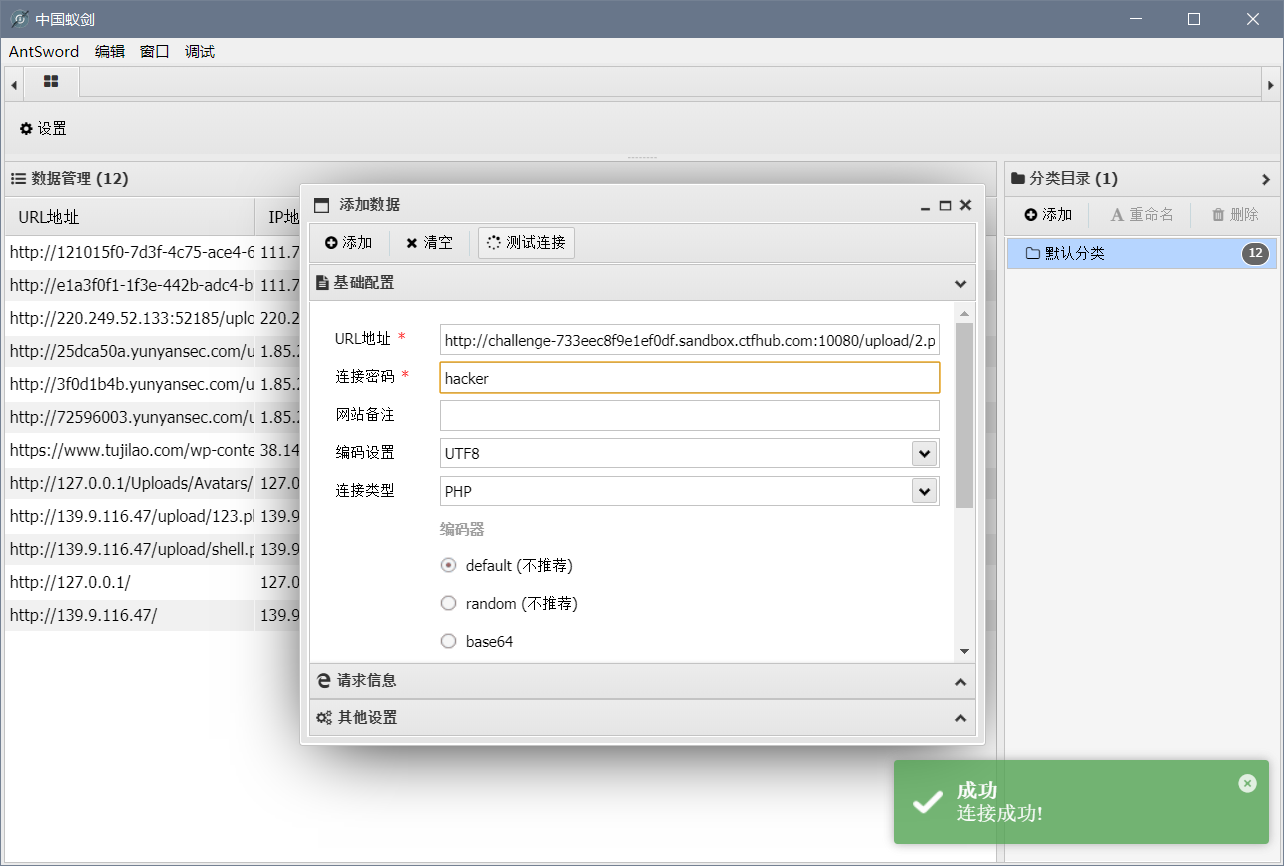Image resolution: width=1284 pixels, height=866 pixels.
Task: Click the 测试连接 test connection button
Action: (x=526, y=242)
